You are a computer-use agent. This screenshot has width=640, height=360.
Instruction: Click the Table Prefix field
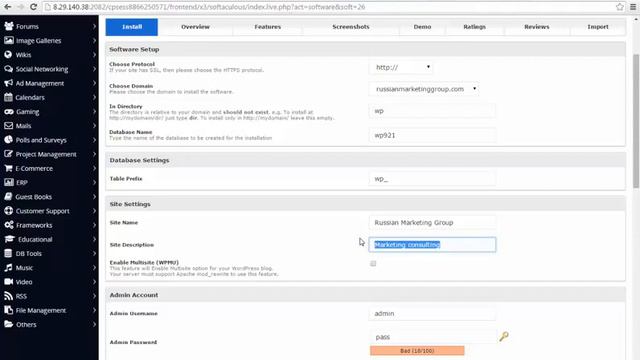point(432,179)
